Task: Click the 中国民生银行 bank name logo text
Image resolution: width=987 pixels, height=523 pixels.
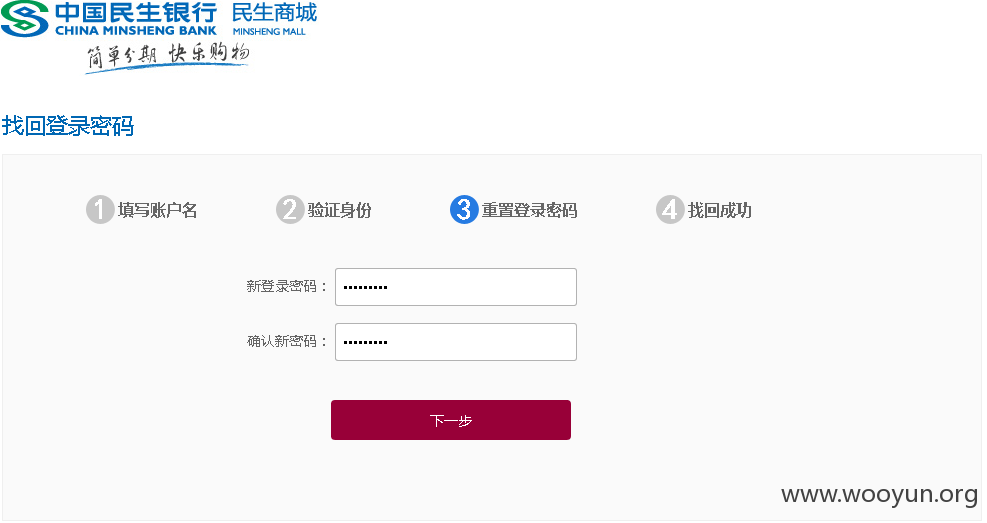Action: pos(136,12)
